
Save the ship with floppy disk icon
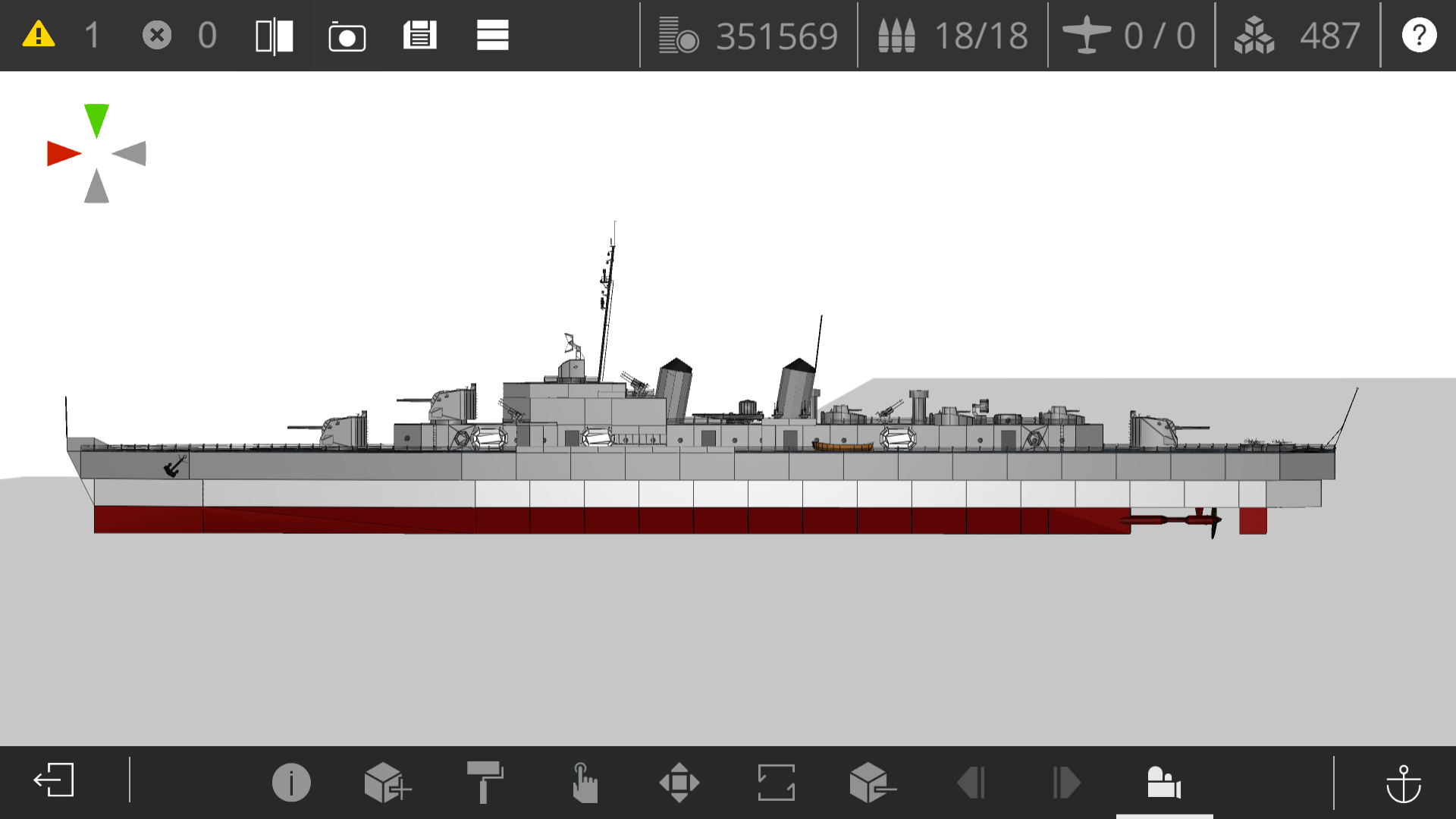pyautogui.click(x=419, y=35)
